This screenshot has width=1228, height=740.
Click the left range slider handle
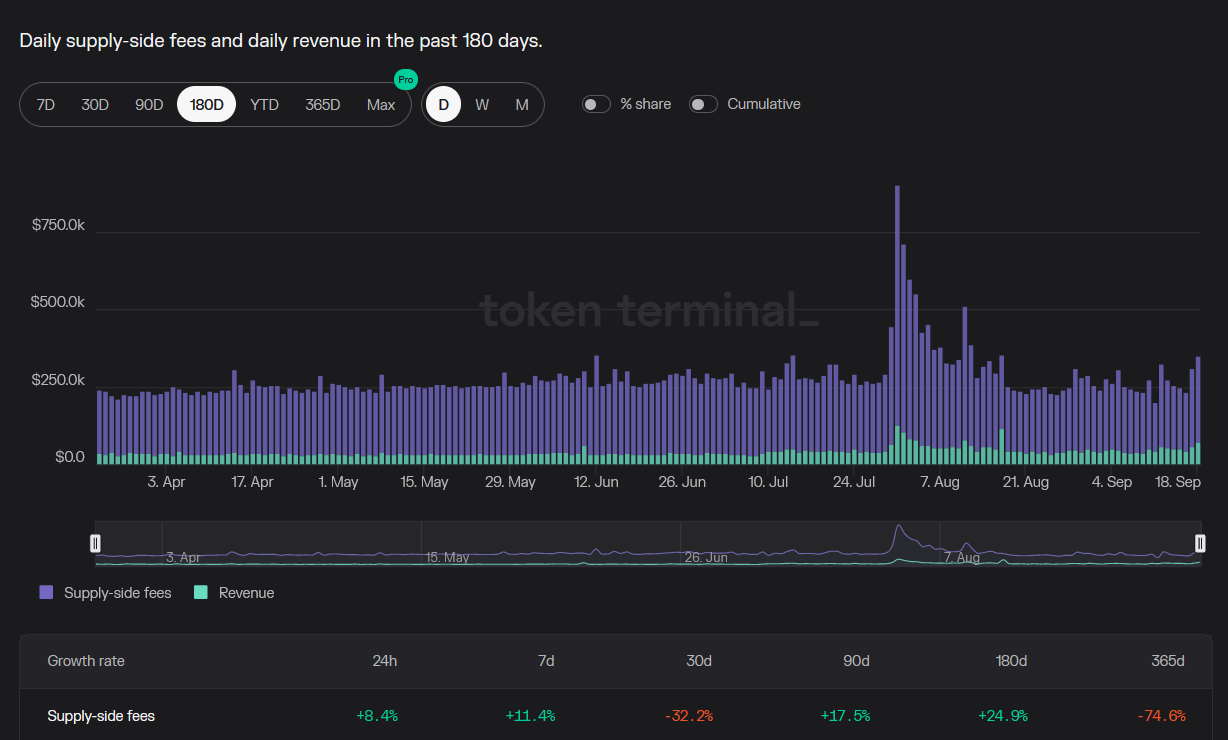[96, 543]
